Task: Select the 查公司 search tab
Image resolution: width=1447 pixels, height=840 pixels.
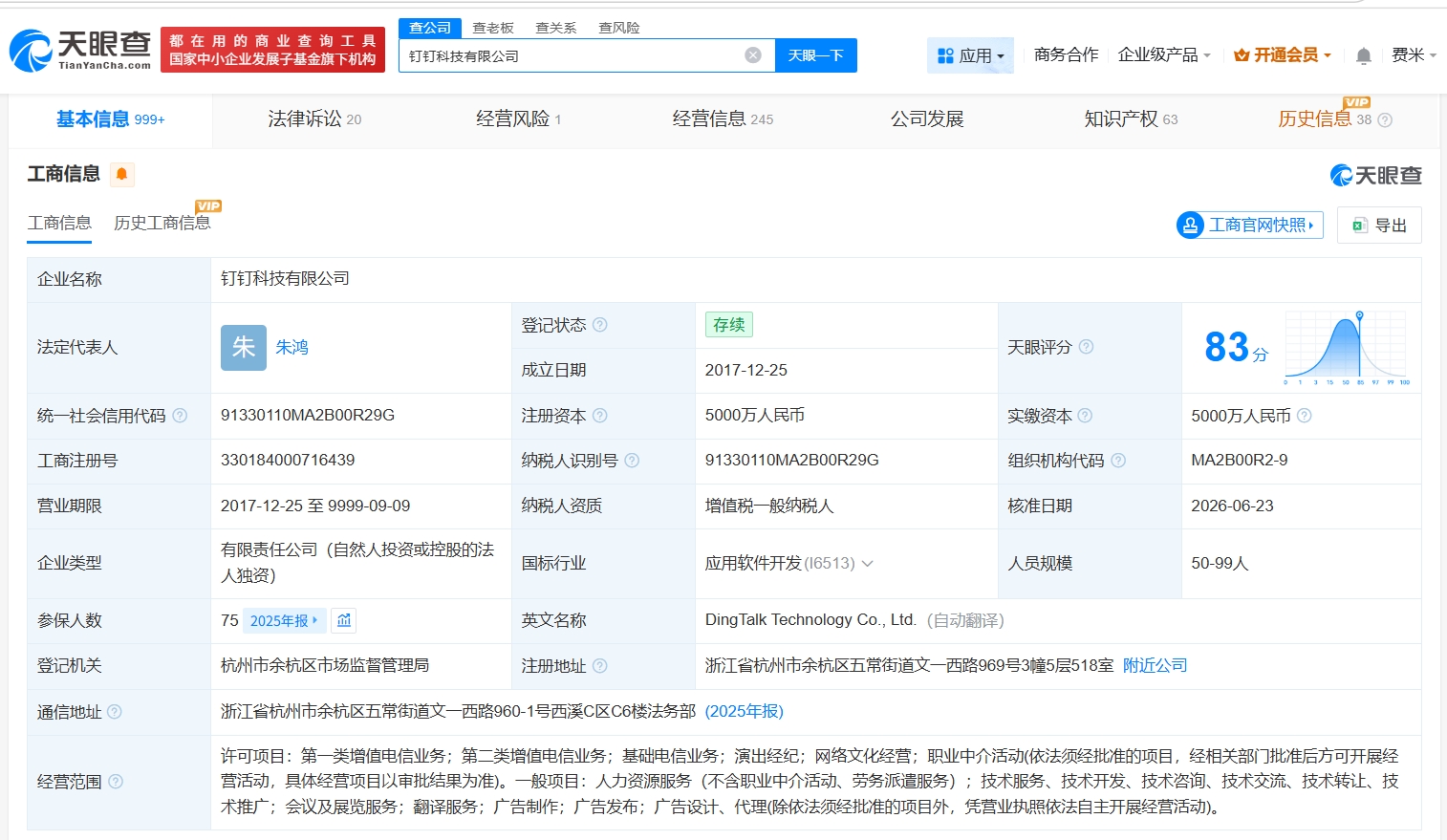Action: pyautogui.click(x=430, y=28)
